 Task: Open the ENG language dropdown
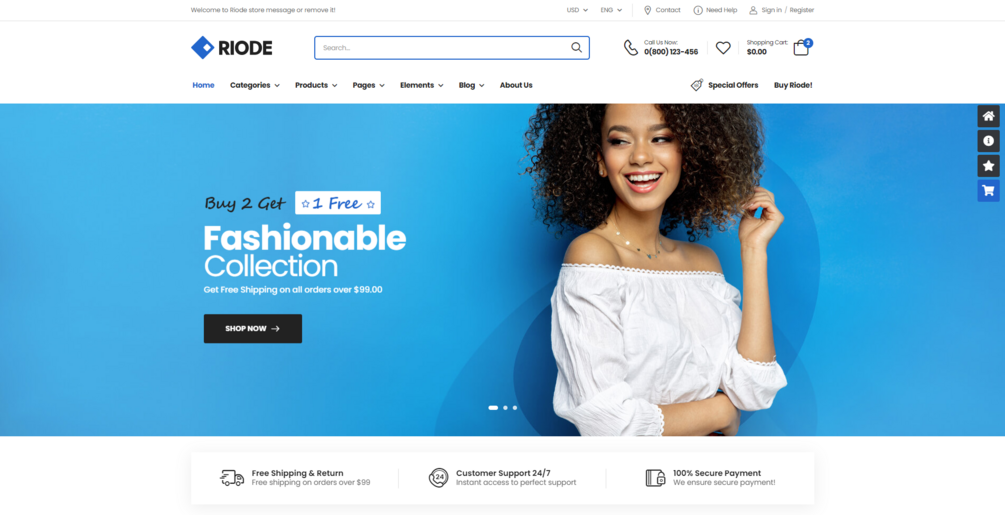point(611,10)
